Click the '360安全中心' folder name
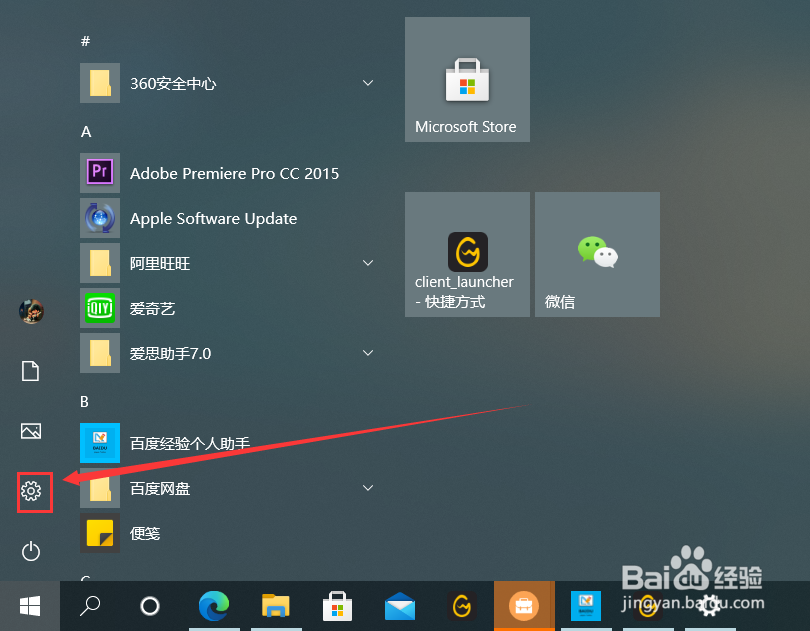 173,84
